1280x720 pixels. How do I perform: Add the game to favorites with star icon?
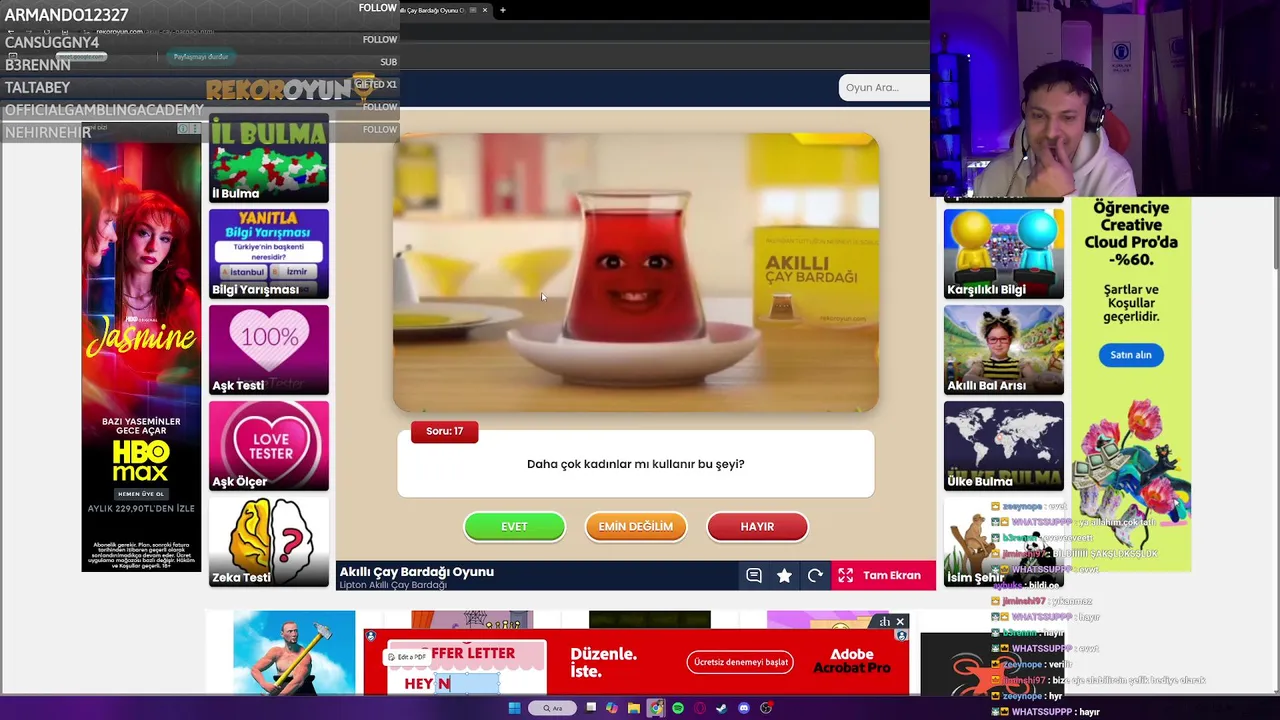784,575
